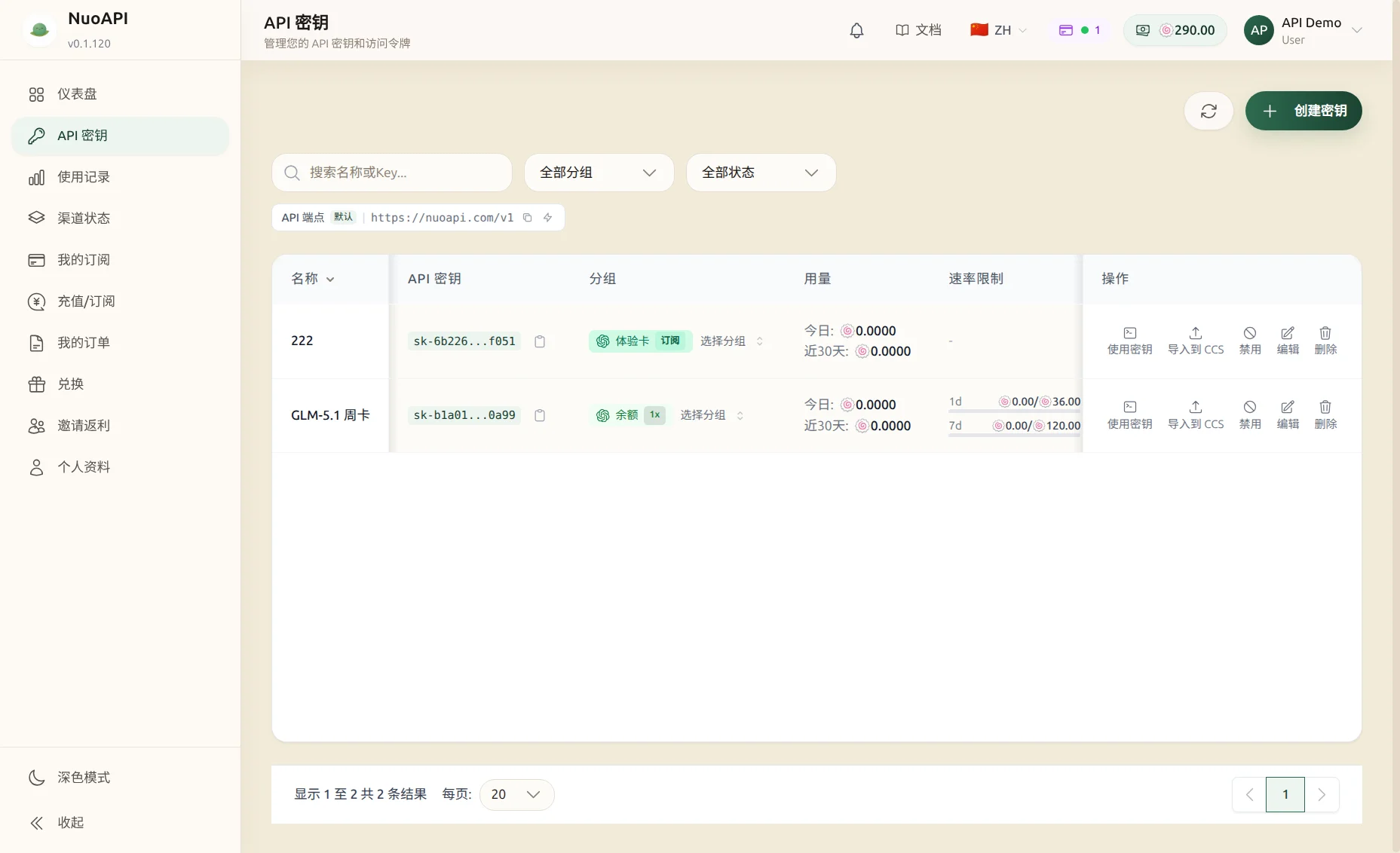Click the 速率限制 column header

[976, 279]
